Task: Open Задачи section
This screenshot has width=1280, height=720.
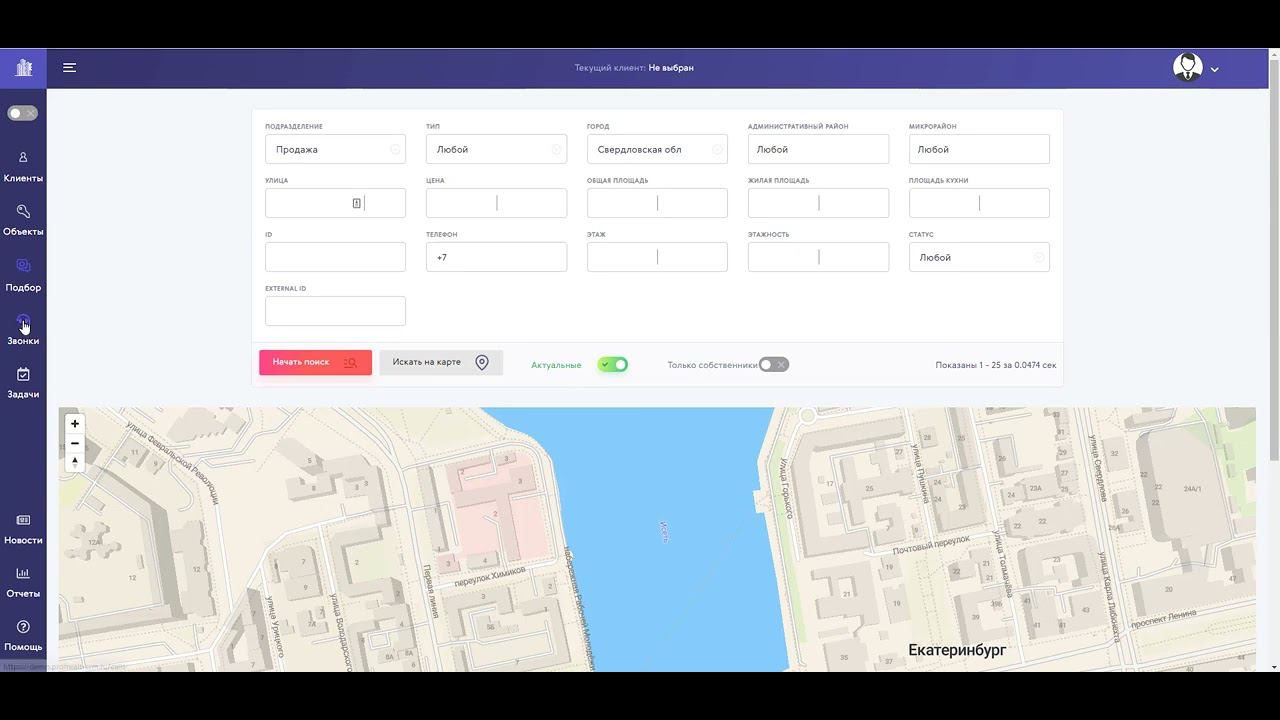Action: [x=23, y=383]
